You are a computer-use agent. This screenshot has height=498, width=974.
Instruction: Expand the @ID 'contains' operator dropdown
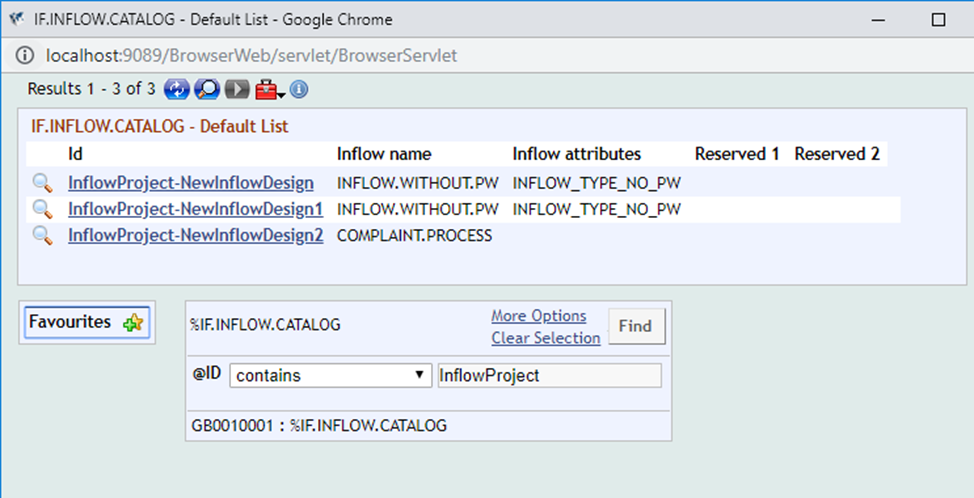[x=330, y=376]
